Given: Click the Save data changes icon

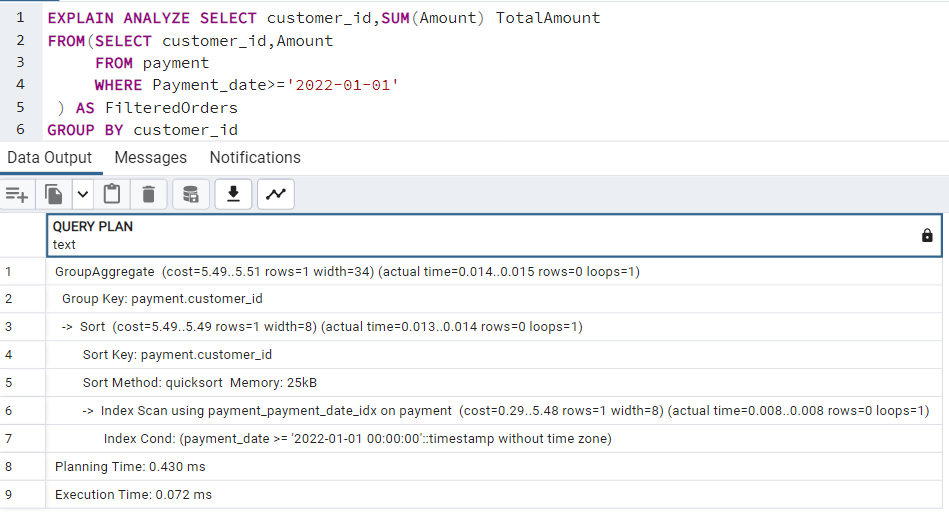Looking at the screenshot, I should click(191, 194).
